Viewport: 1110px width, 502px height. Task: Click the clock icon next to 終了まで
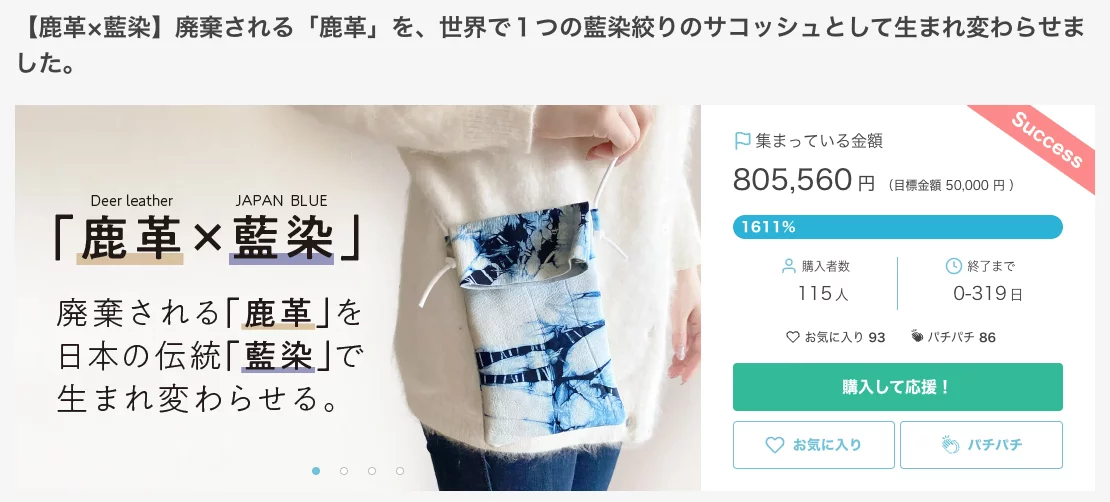click(x=954, y=266)
